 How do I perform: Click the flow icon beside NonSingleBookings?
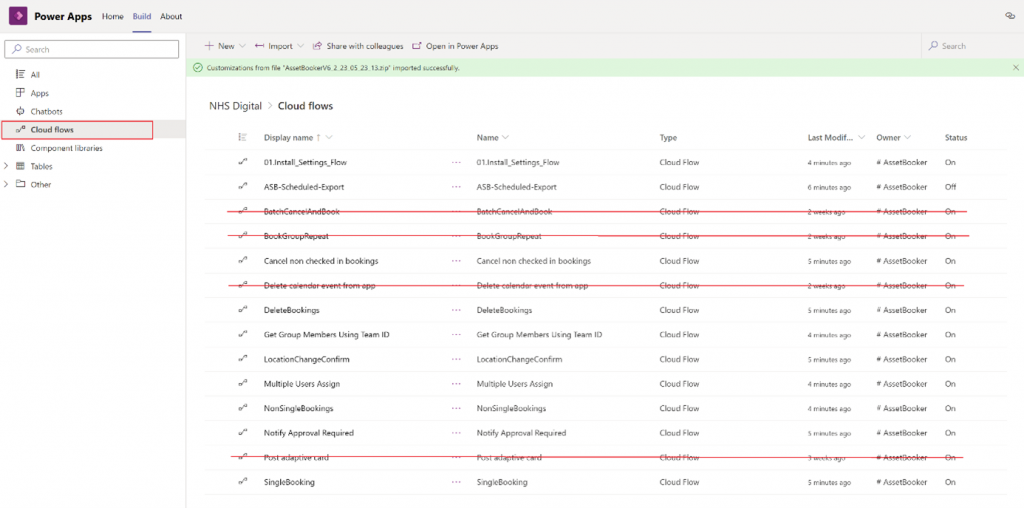242,408
